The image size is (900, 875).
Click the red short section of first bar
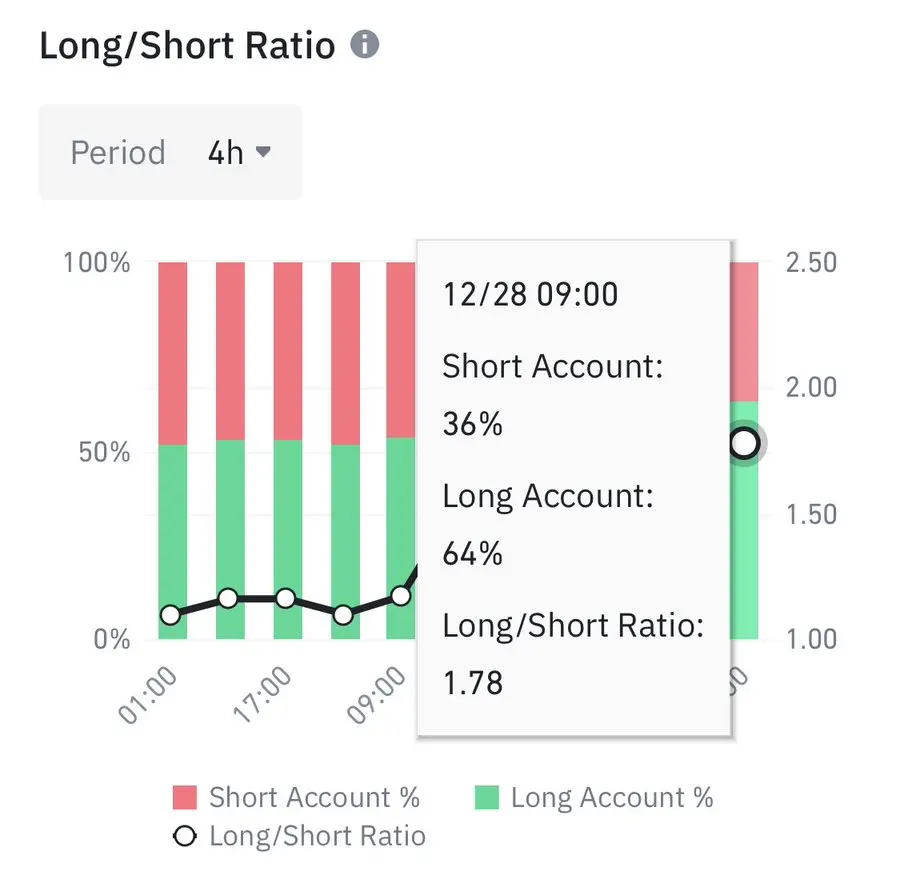coord(173,350)
